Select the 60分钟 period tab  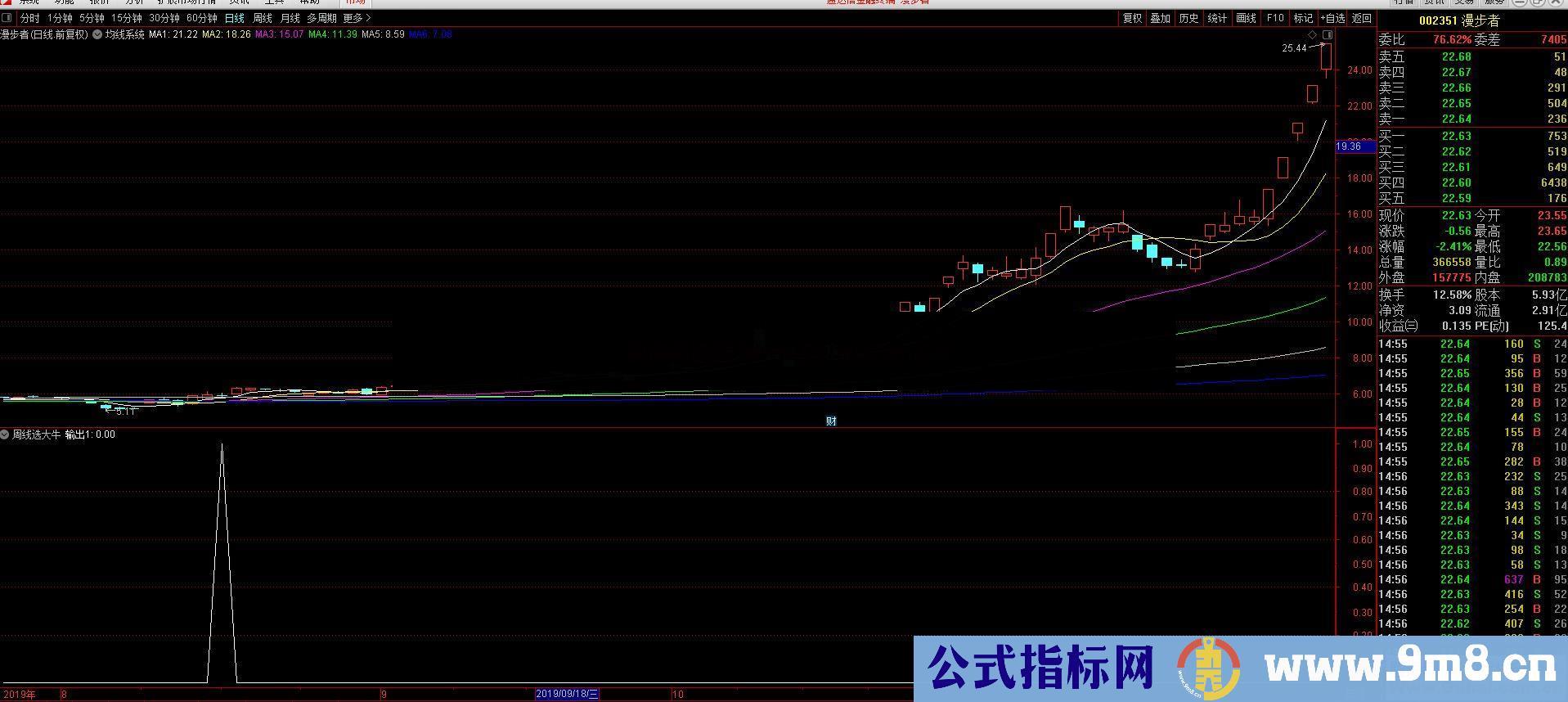point(202,18)
